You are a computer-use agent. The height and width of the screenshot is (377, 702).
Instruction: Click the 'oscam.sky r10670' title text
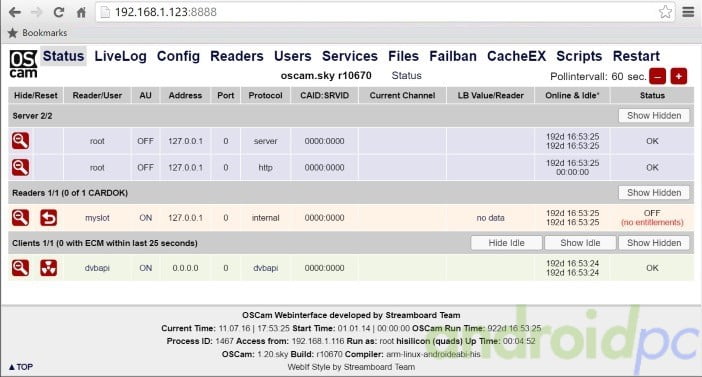[326, 76]
